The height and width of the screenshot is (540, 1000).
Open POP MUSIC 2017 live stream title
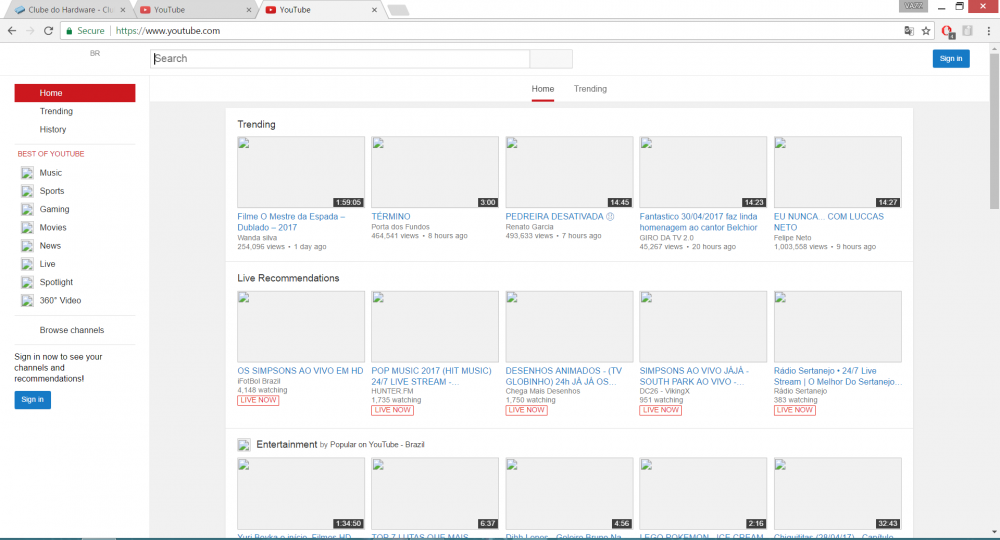pos(432,376)
